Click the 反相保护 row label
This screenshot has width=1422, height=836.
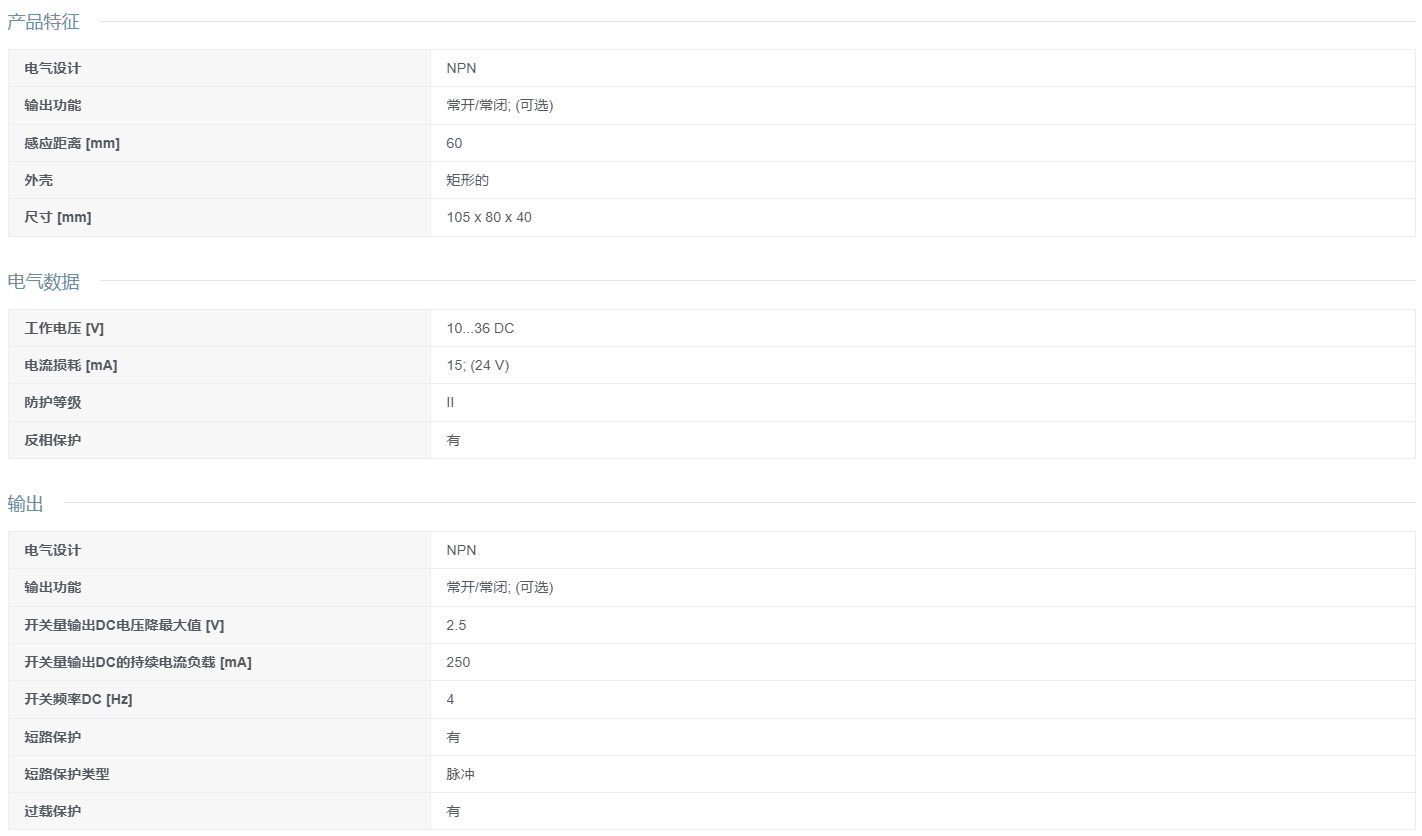(53, 440)
